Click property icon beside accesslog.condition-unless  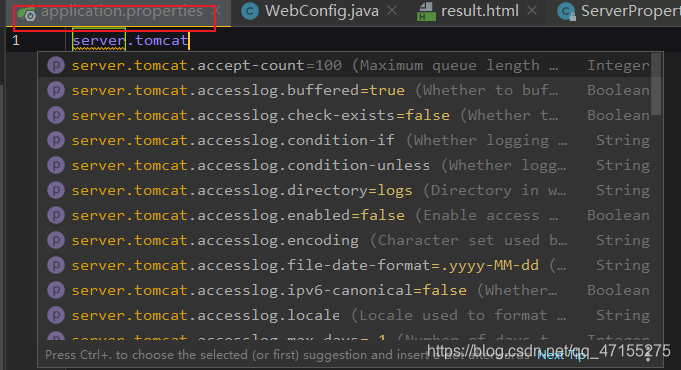point(56,165)
